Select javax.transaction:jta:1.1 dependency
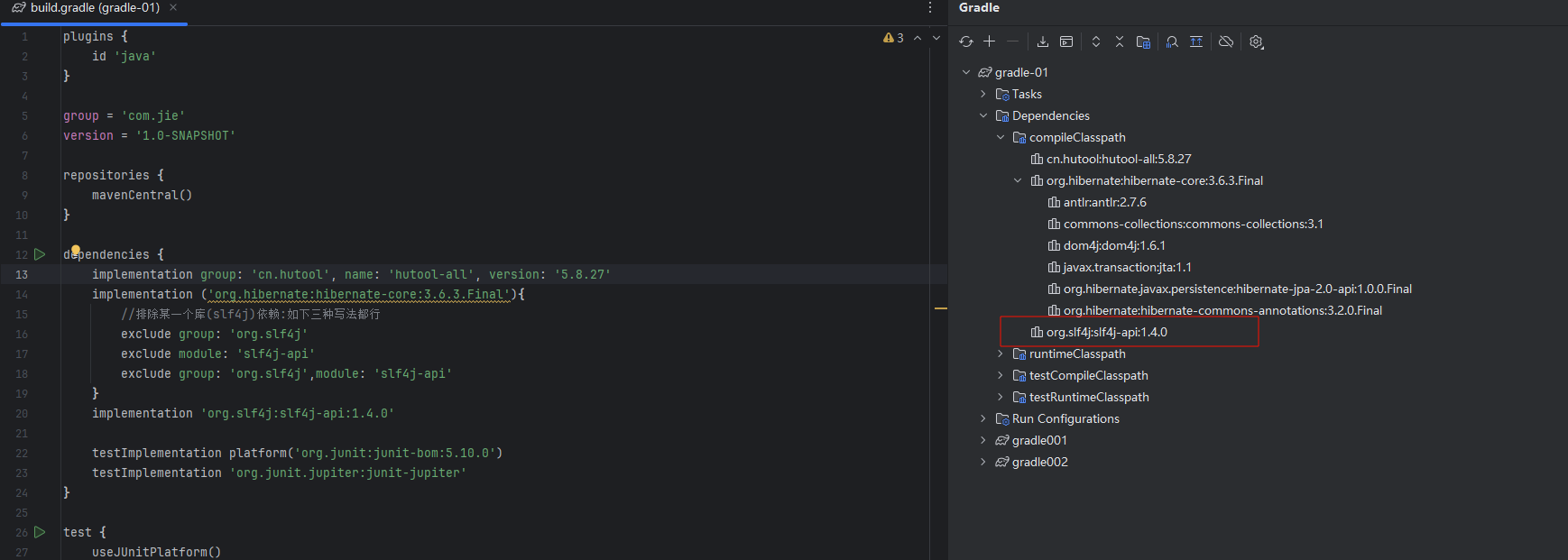Image resolution: width=1568 pixels, height=560 pixels. (x=1128, y=267)
